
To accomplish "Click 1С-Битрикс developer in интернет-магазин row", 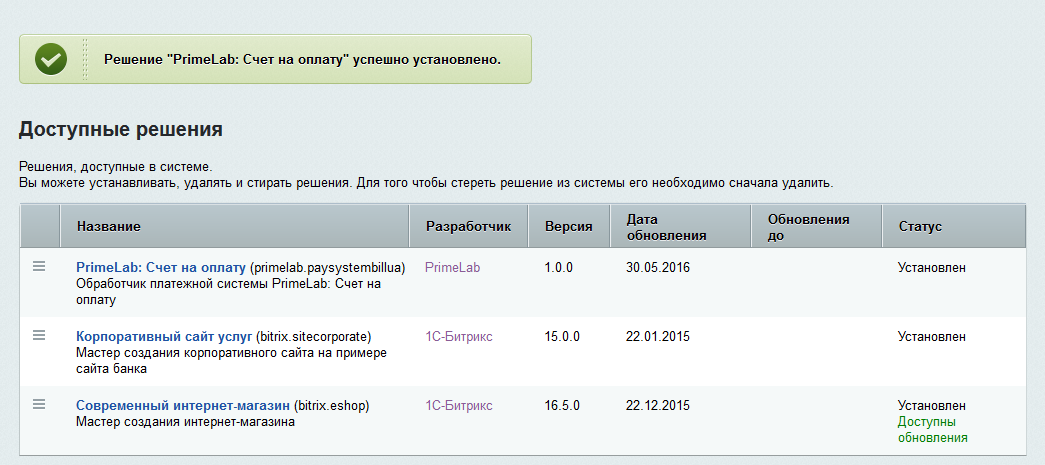I will pos(459,406).
